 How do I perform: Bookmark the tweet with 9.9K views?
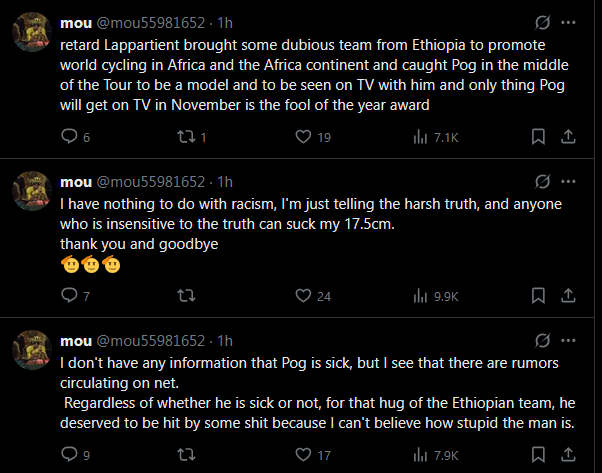[538, 296]
